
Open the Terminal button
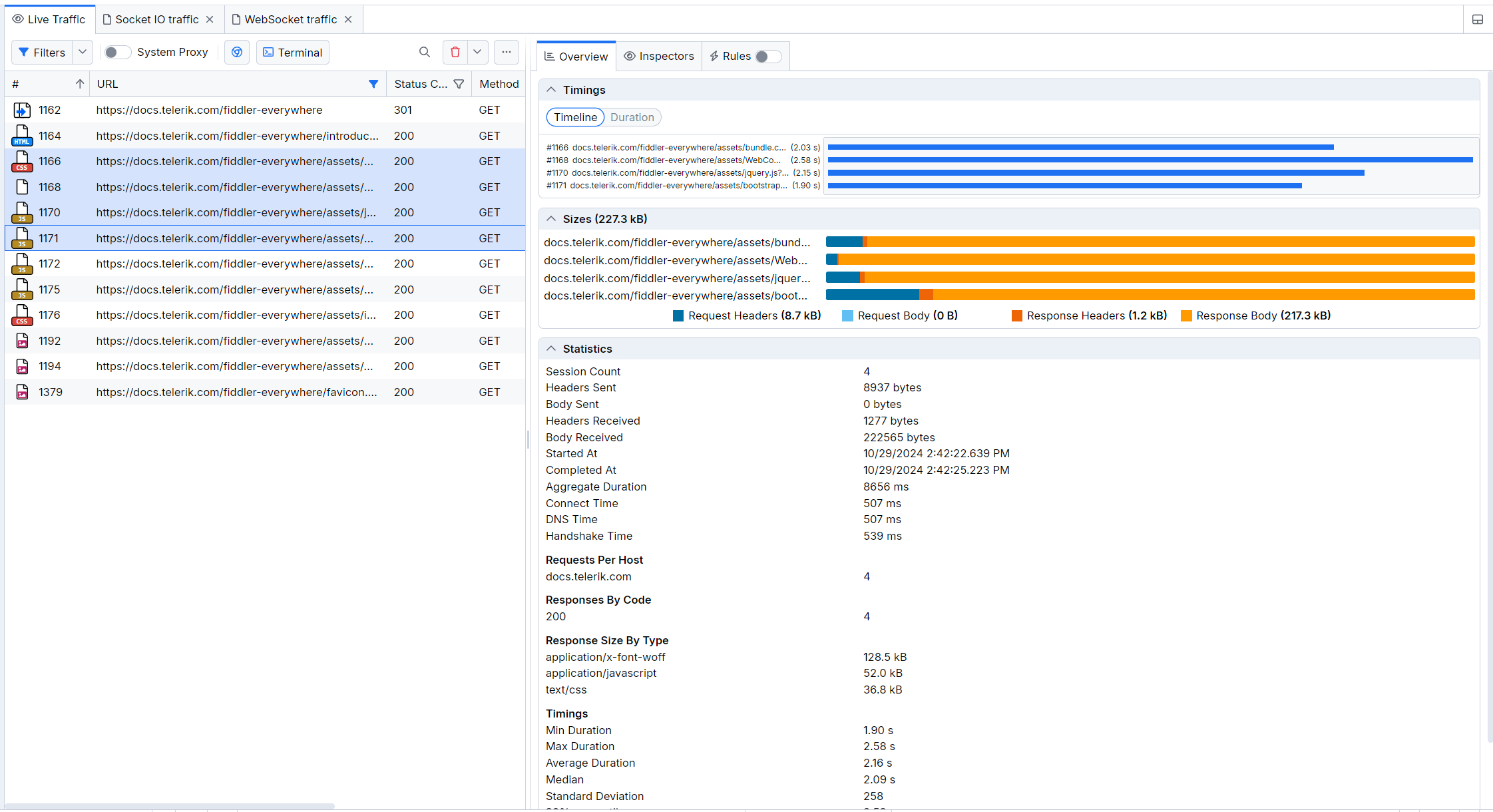[293, 52]
